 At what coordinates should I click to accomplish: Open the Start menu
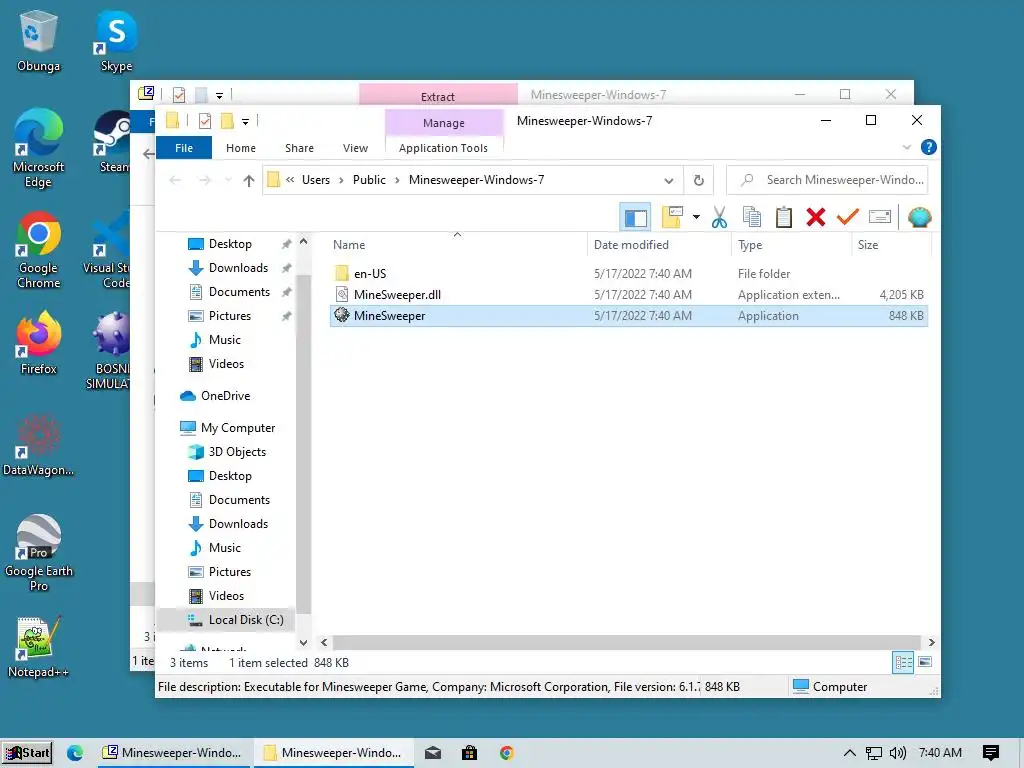point(27,753)
